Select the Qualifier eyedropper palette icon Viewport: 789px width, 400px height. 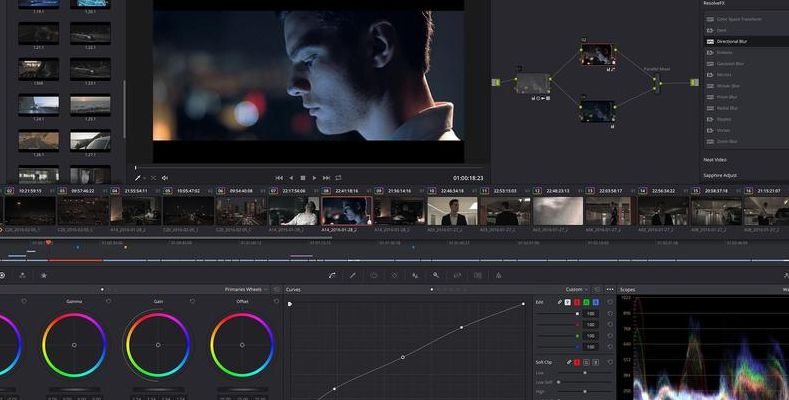353,275
